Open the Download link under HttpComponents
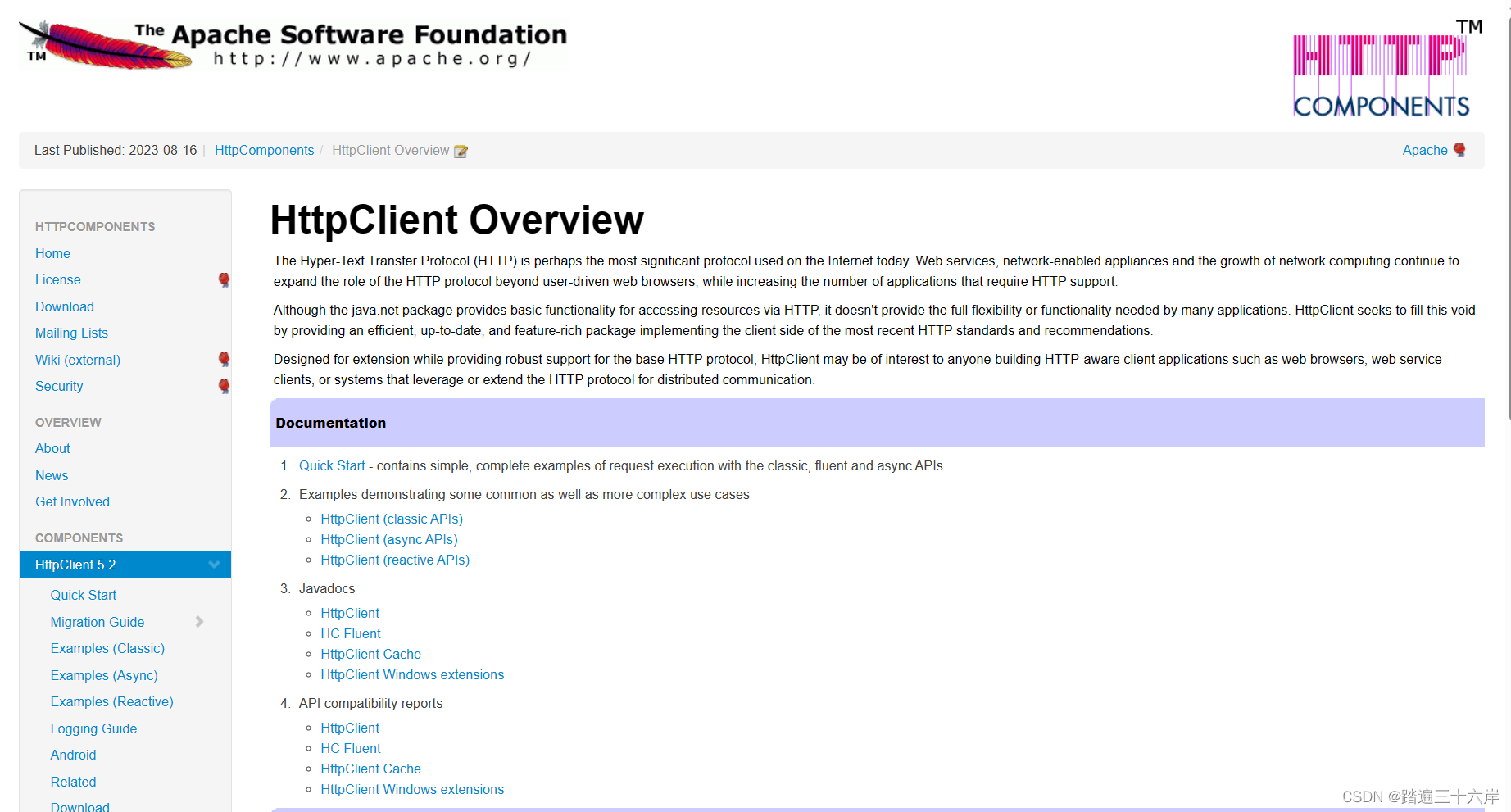The width and height of the screenshot is (1511, 812). [65, 307]
